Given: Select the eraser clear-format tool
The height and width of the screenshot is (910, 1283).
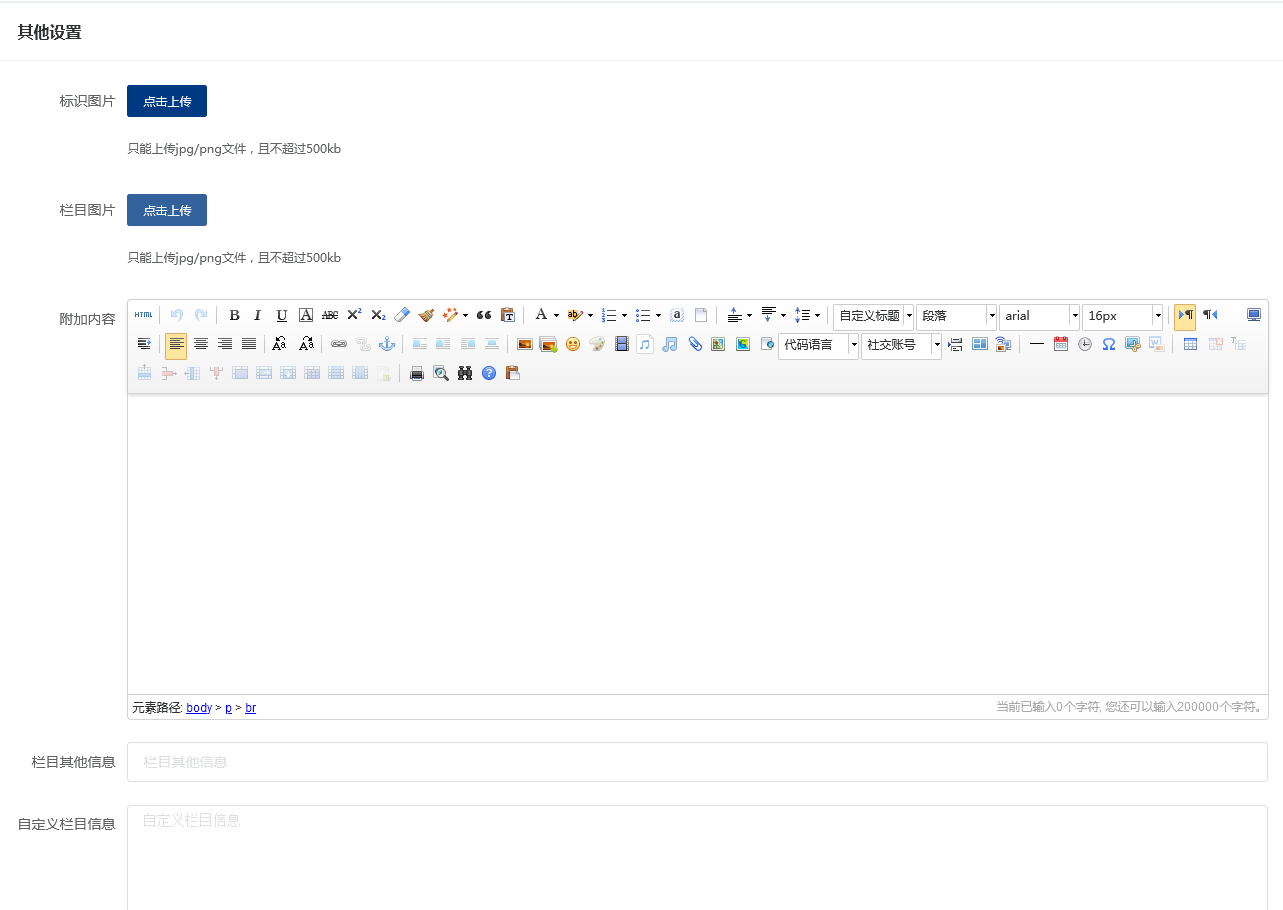Looking at the screenshot, I should point(402,315).
